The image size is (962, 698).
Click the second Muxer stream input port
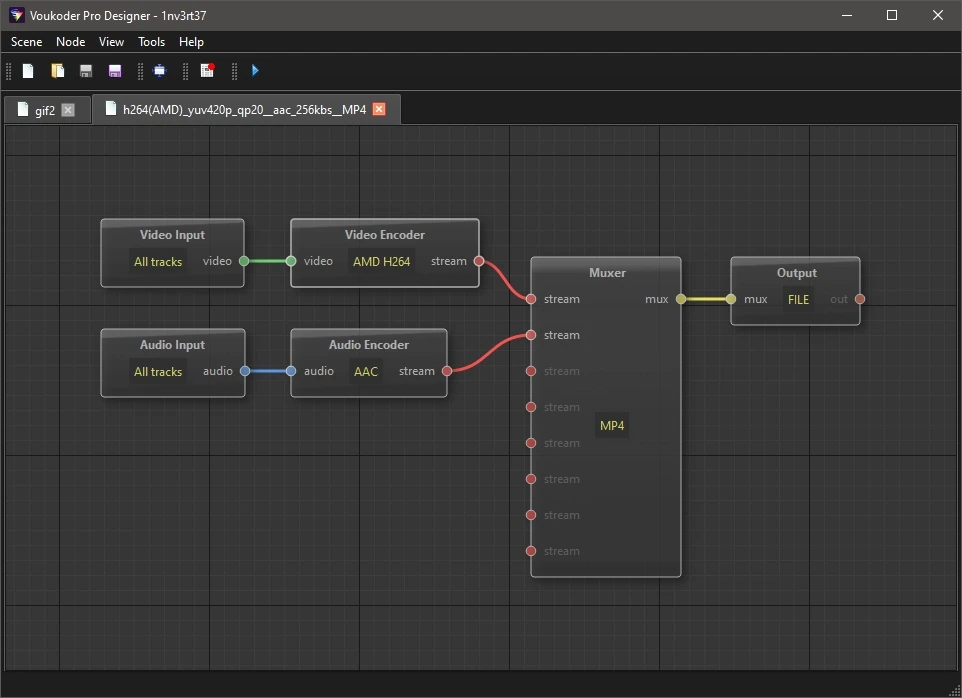pos(531,335)
